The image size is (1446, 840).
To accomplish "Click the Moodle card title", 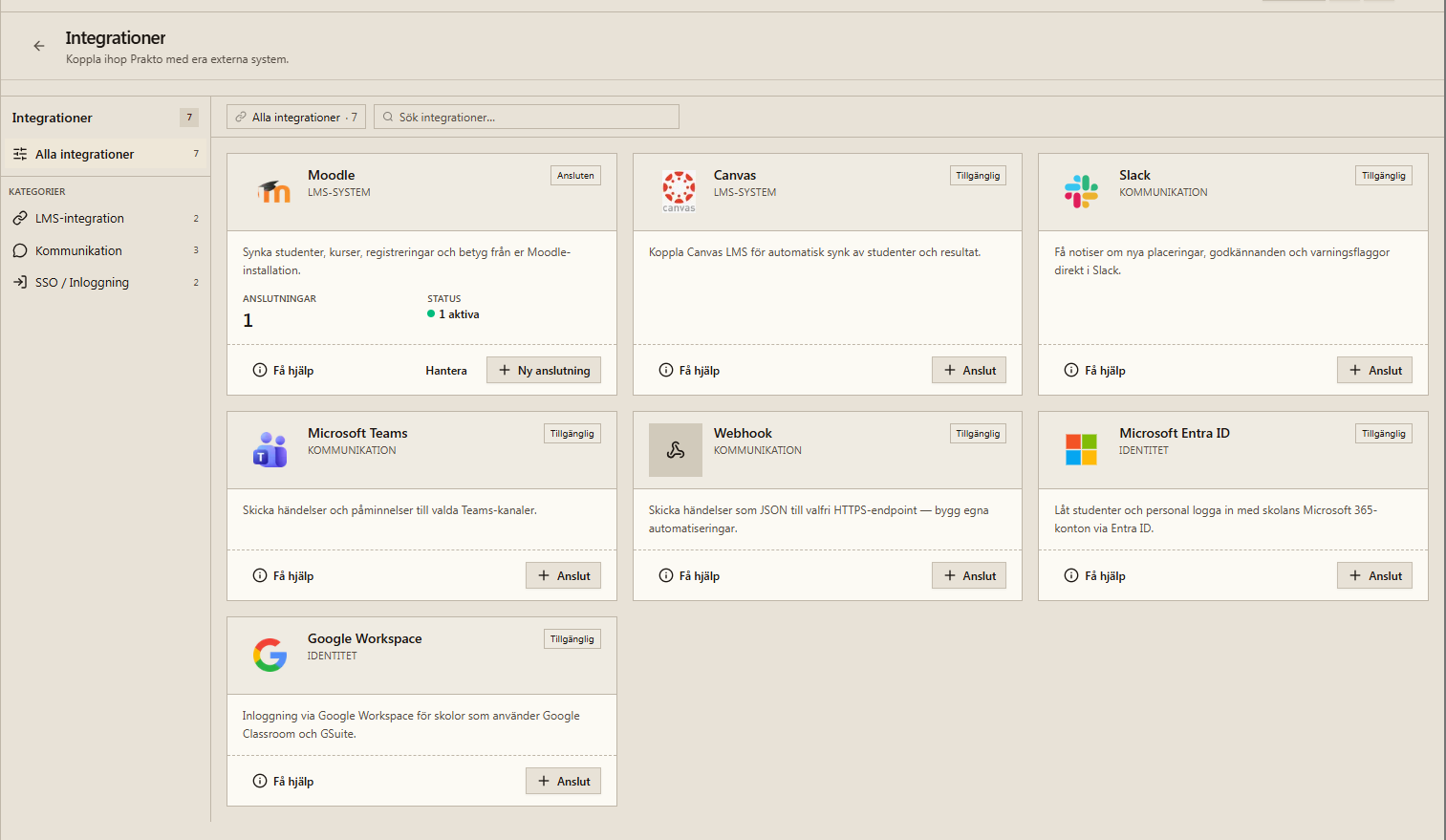I will pos(332,175).
